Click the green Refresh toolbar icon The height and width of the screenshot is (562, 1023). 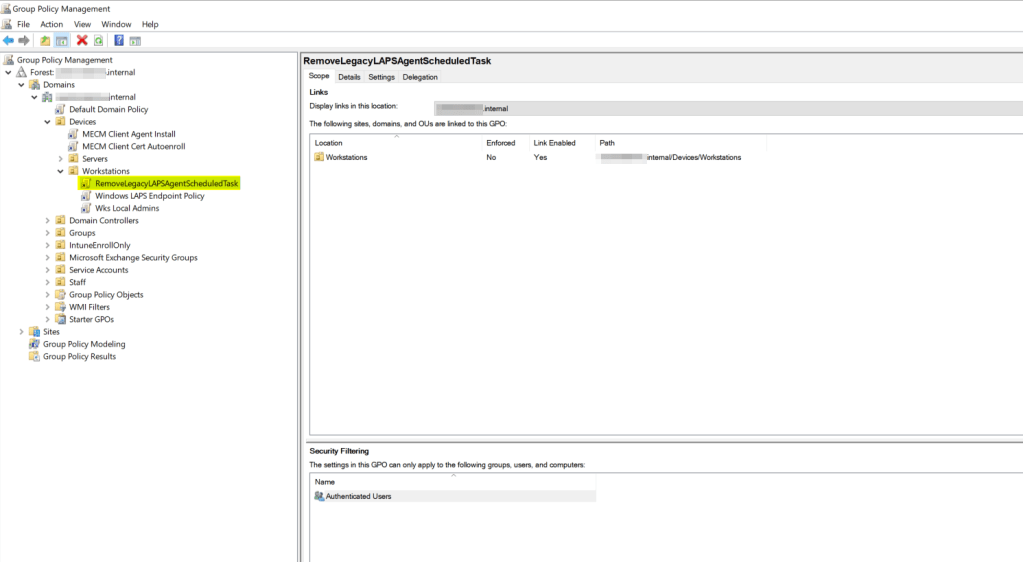tap(98, 41)
